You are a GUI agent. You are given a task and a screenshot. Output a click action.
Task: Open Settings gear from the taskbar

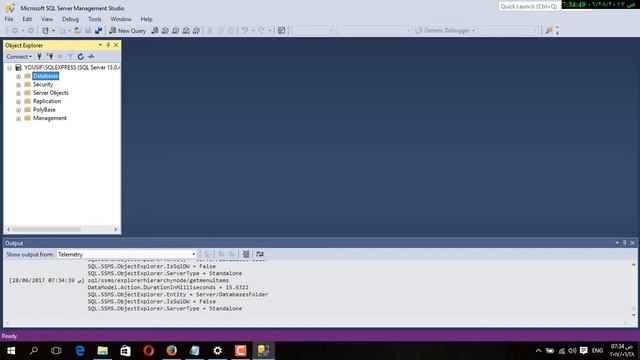coord(218,351)
